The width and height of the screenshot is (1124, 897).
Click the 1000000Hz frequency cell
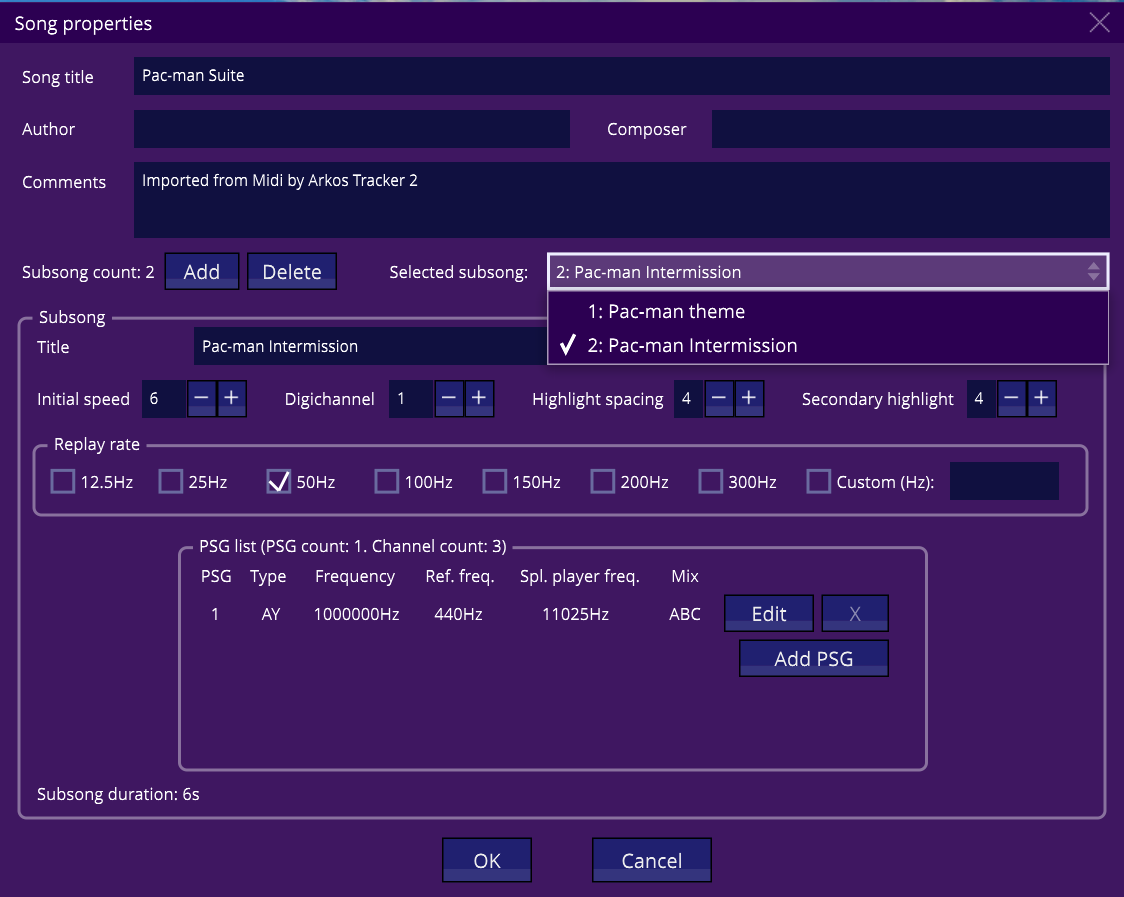356,614
